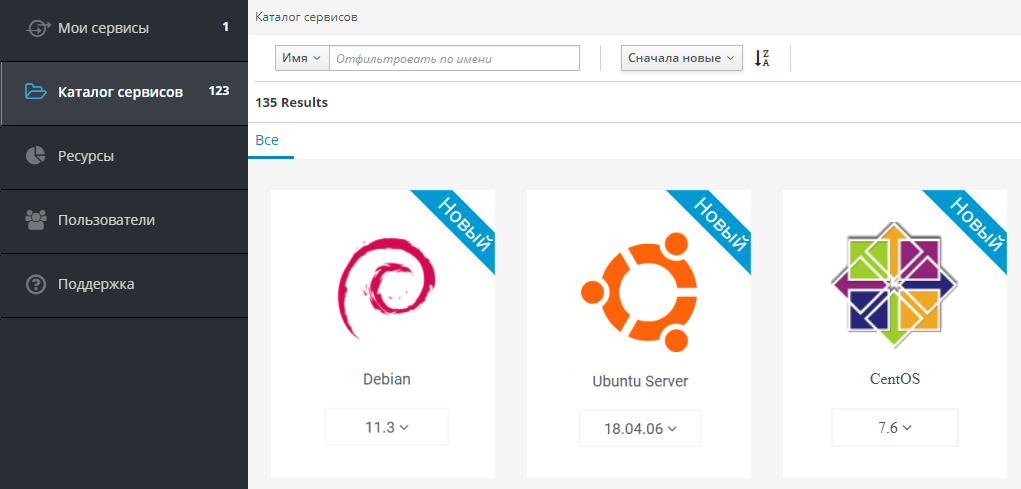Toggle the Z-A sort direction icon
1021x489 pixels.
pyautogui.click(x=762, y=58)
